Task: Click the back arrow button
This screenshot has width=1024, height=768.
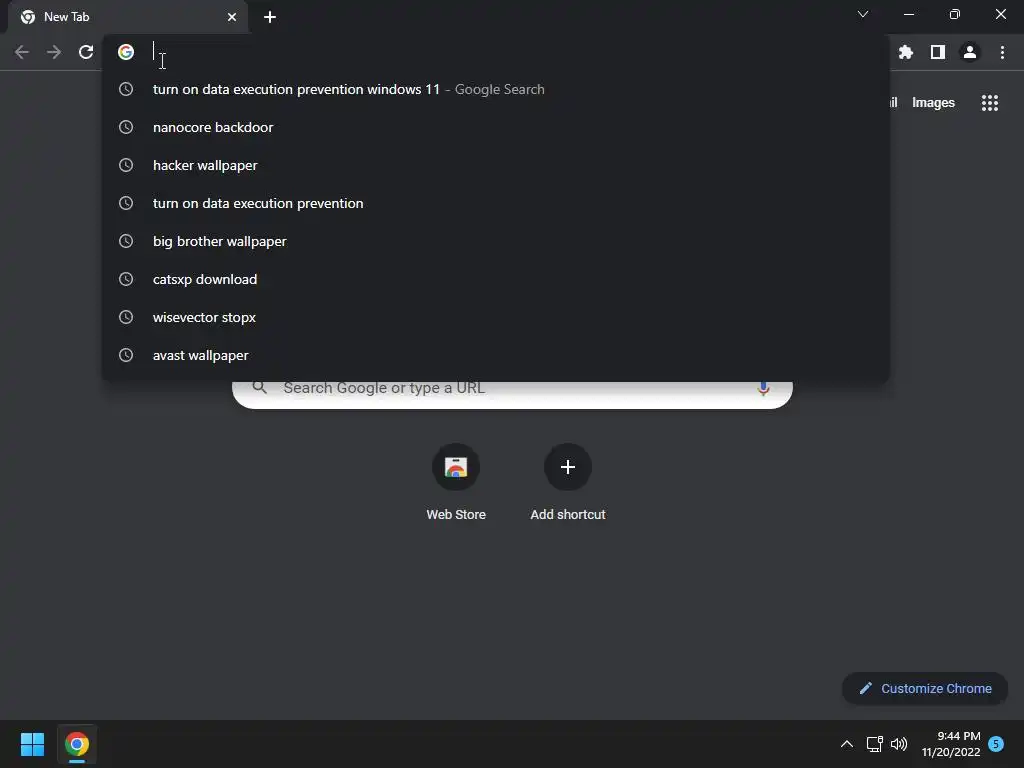Action: click(22, 52)
